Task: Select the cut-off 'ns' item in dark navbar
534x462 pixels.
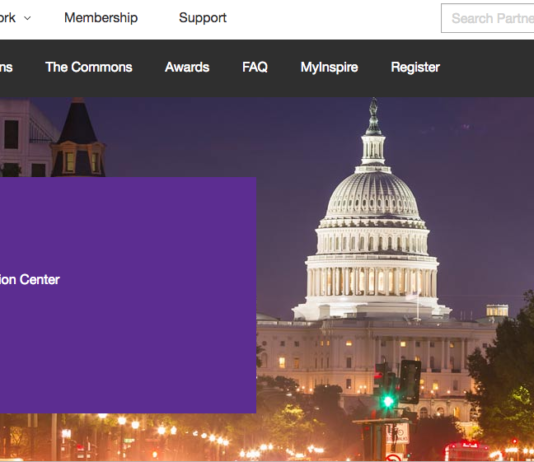Action: click(6, 67)
